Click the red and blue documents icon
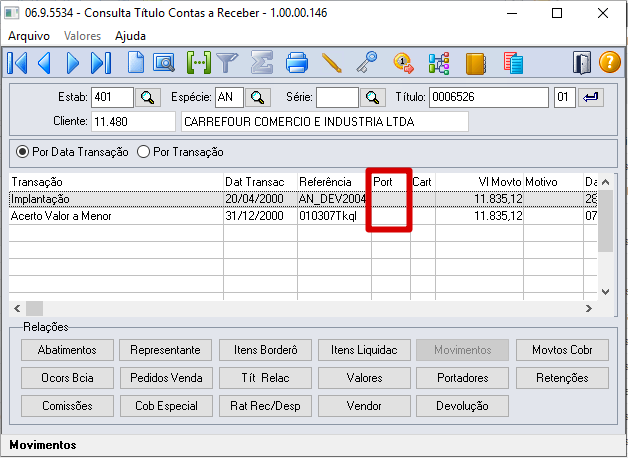 tap(513, 63)
